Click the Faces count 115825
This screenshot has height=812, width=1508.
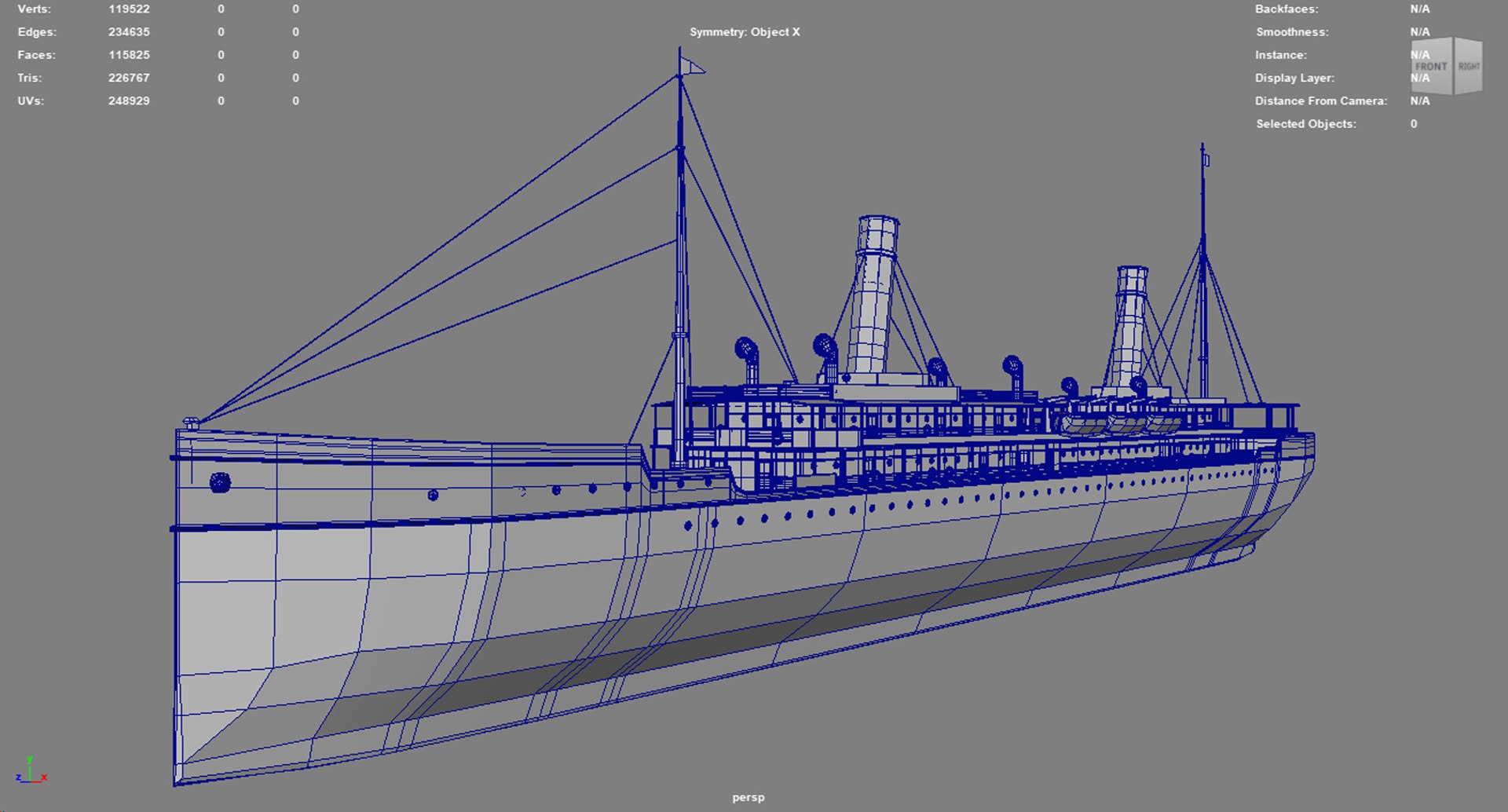click(129, 55)
